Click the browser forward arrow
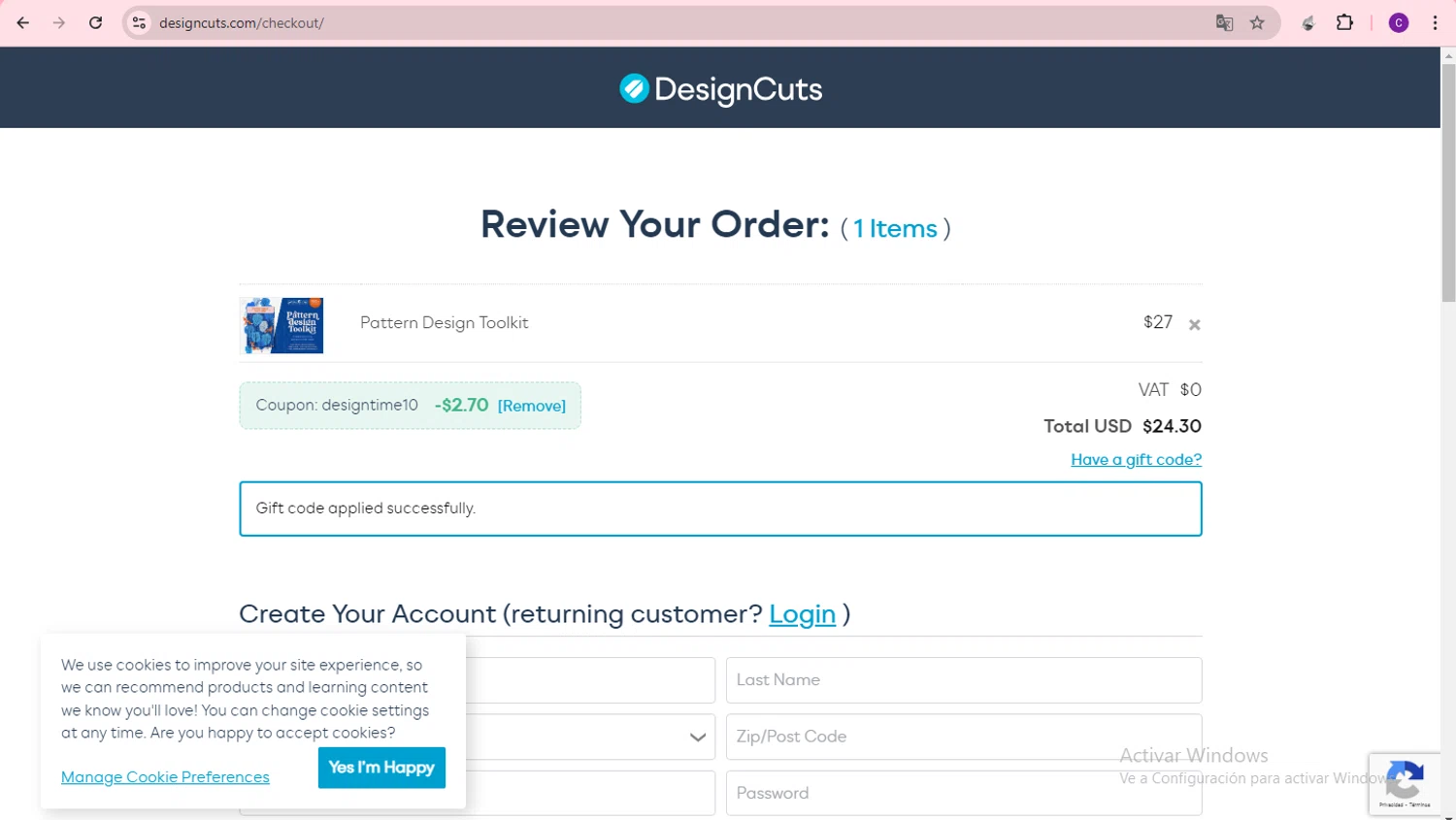The image size is (1456, 820). [59, 23]
